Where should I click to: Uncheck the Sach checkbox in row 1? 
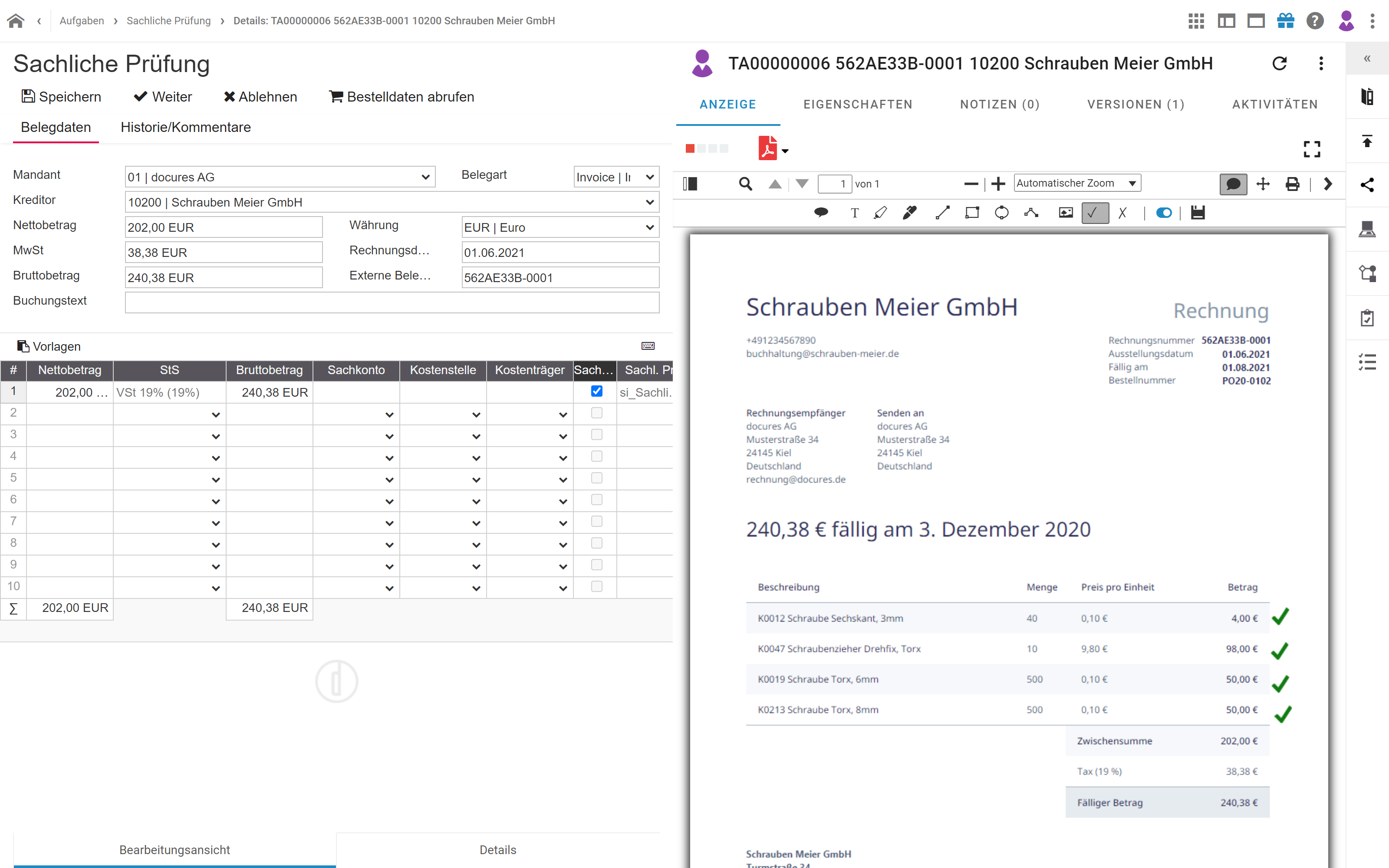pos(596,391)
